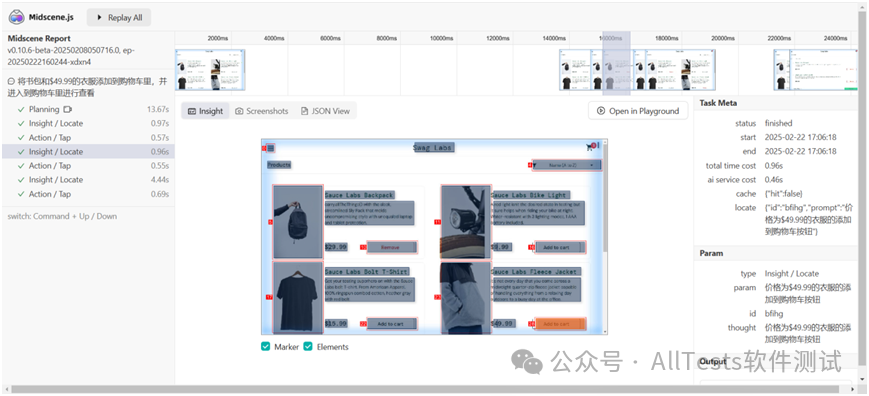869x396 pixels.
Task: Select Action / Tap step 0.69s
Action: (x=88, y=194)
